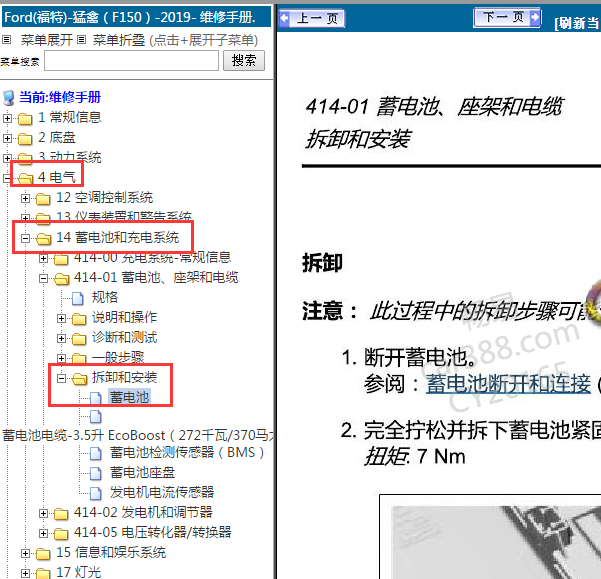Open the 蓄电池断开和连接 hyperlink

click(508, 384)
